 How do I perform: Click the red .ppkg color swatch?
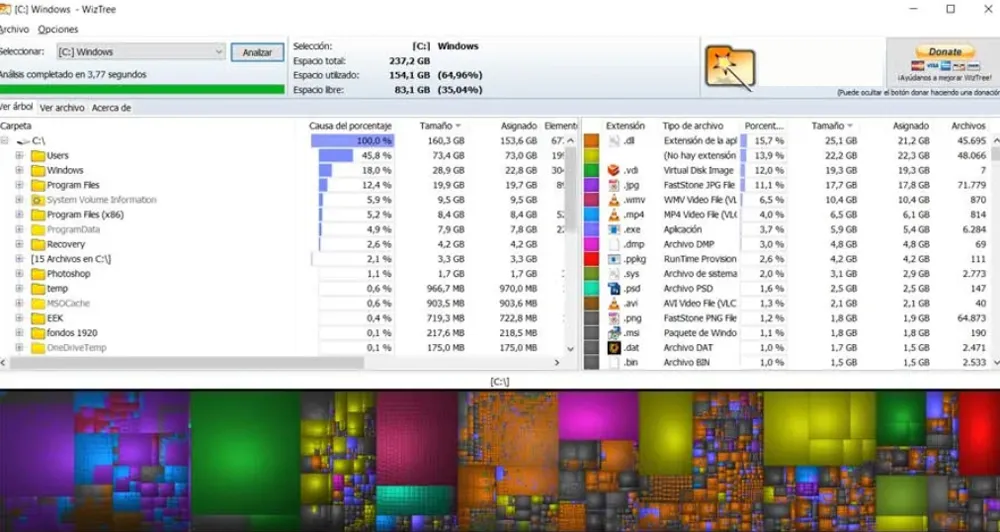592,259
